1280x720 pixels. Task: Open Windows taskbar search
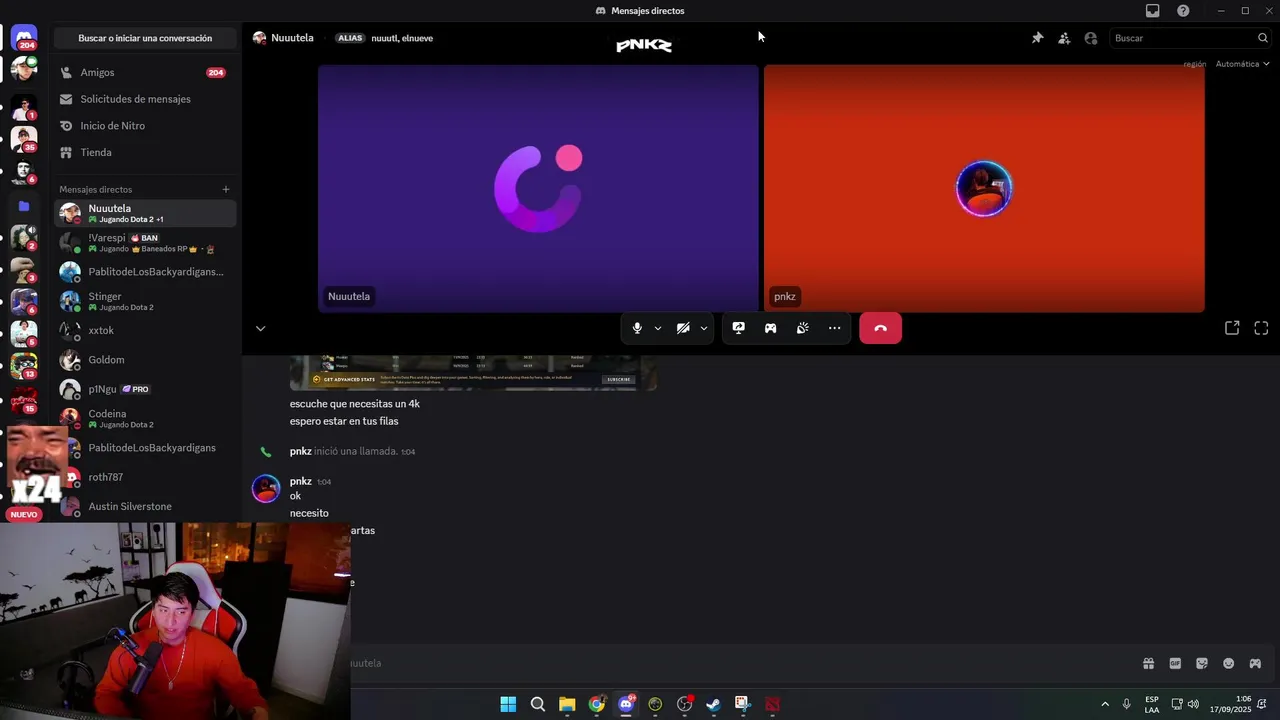tap(537, 704)
